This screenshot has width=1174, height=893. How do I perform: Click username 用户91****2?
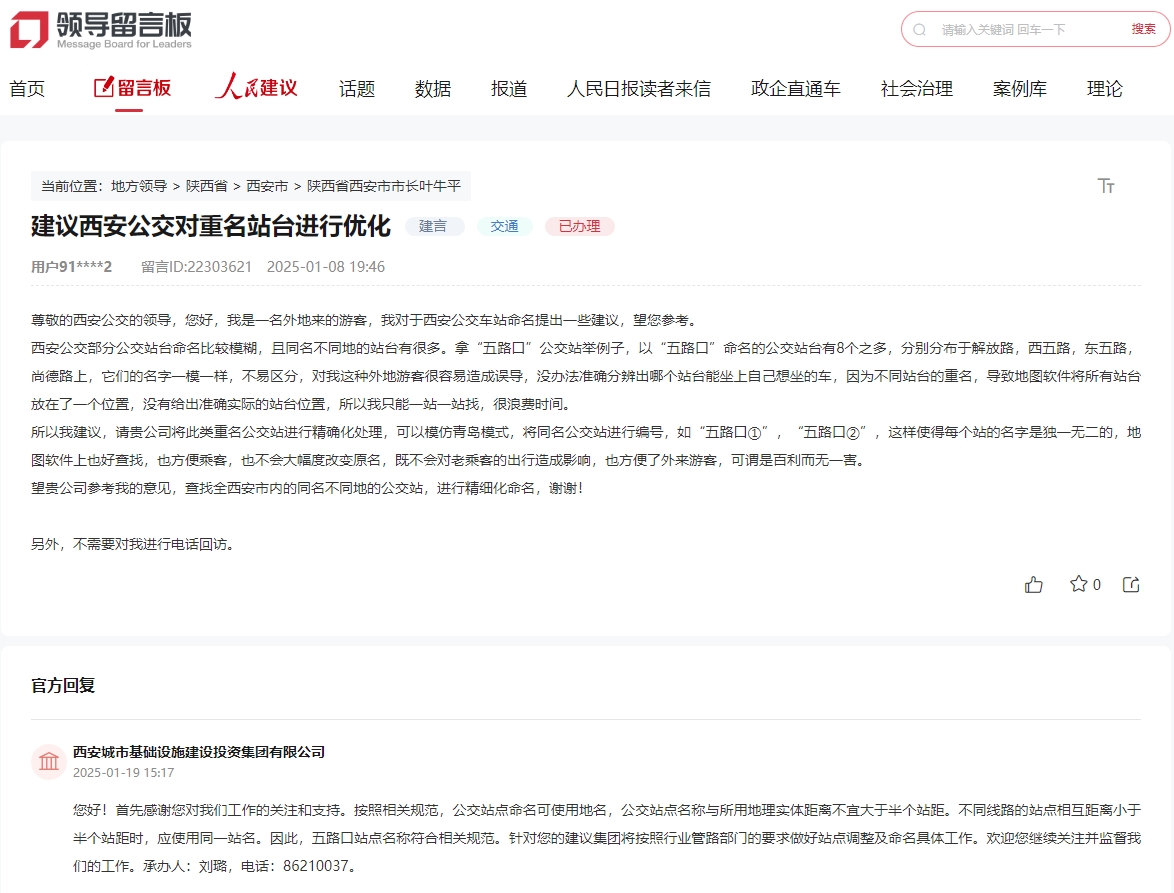71,267
